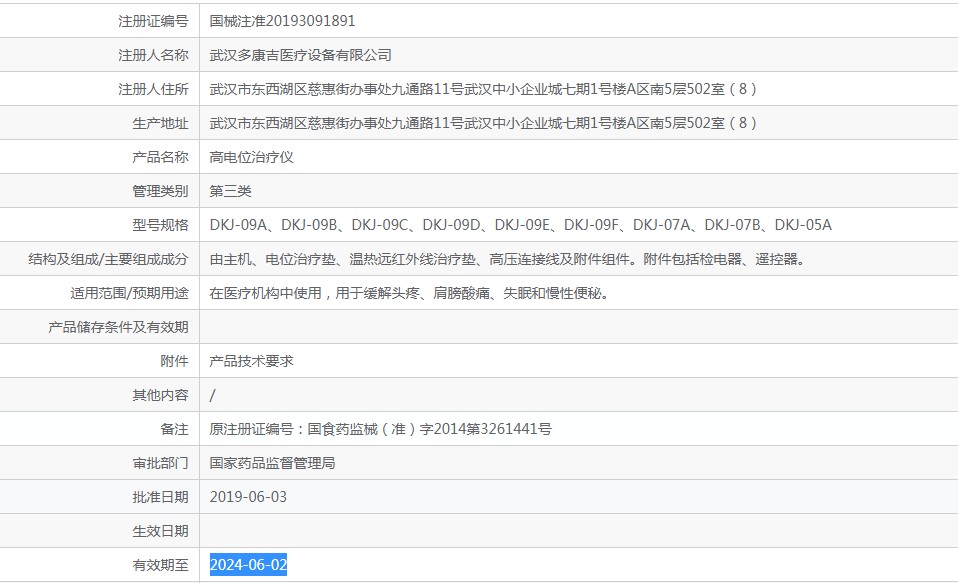Screen dimensions: 958x583
Task: Click the 生效日期 label
Action: pyautogui.click(x=160, y=531)
